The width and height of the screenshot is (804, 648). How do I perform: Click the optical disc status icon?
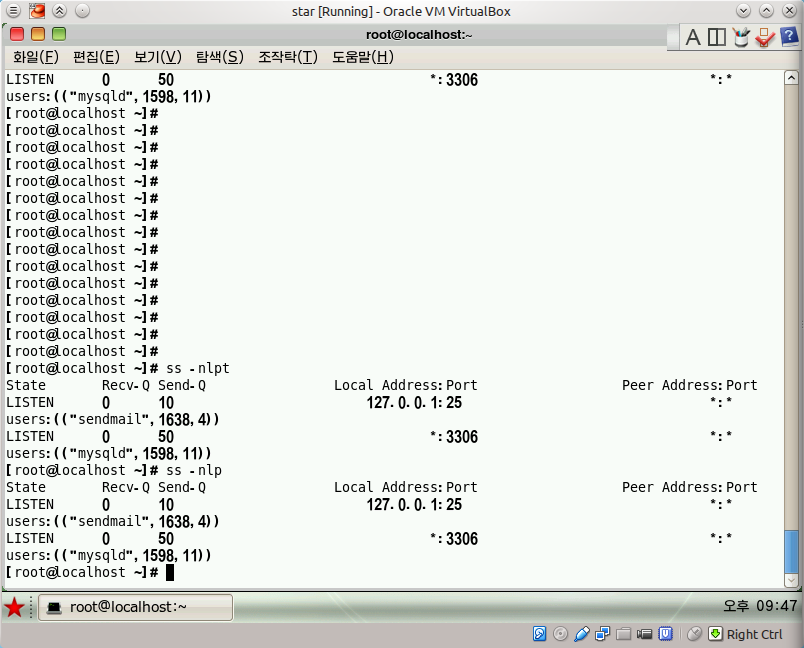pyautogui.click(x=560, y=634)
